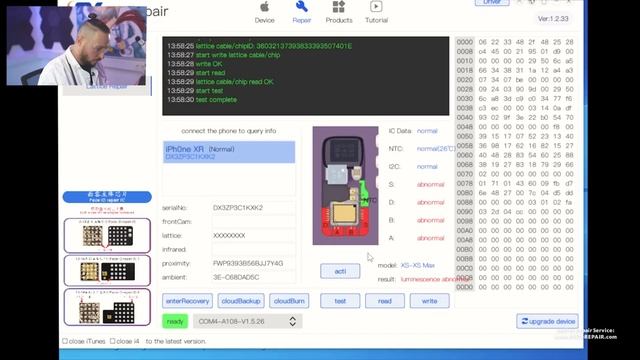Click the empty infrared field
640x360 pixels.
pos(253,249)
